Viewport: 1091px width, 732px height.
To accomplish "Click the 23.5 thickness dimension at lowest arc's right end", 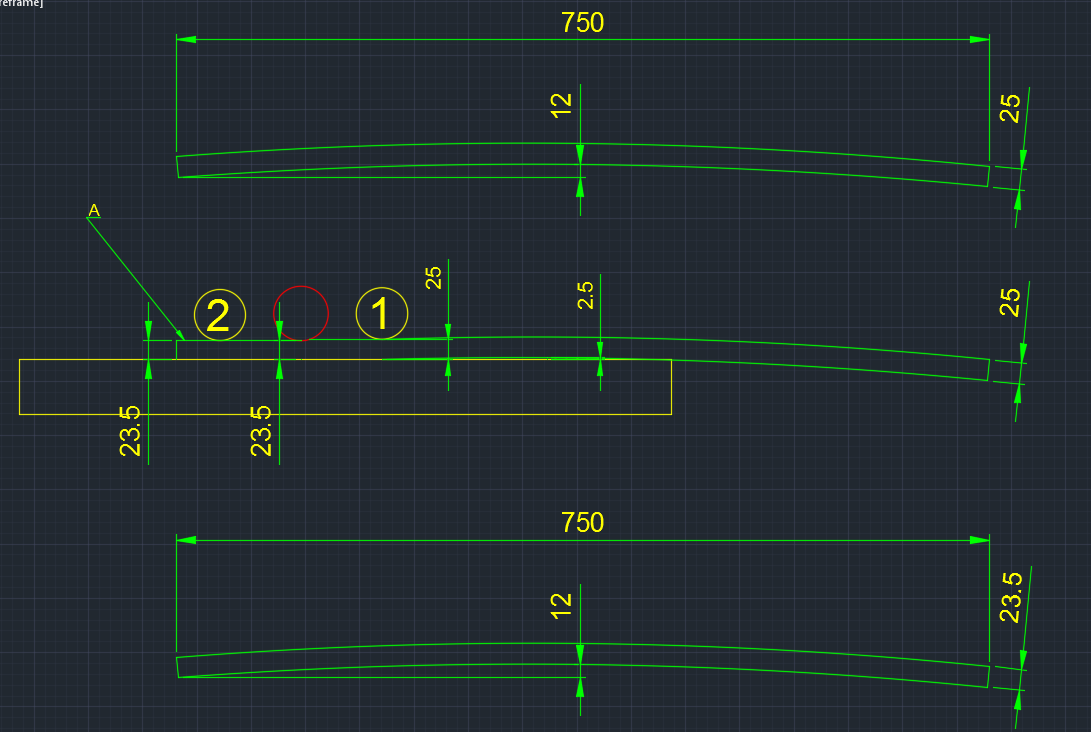I will click(1010, 597).
